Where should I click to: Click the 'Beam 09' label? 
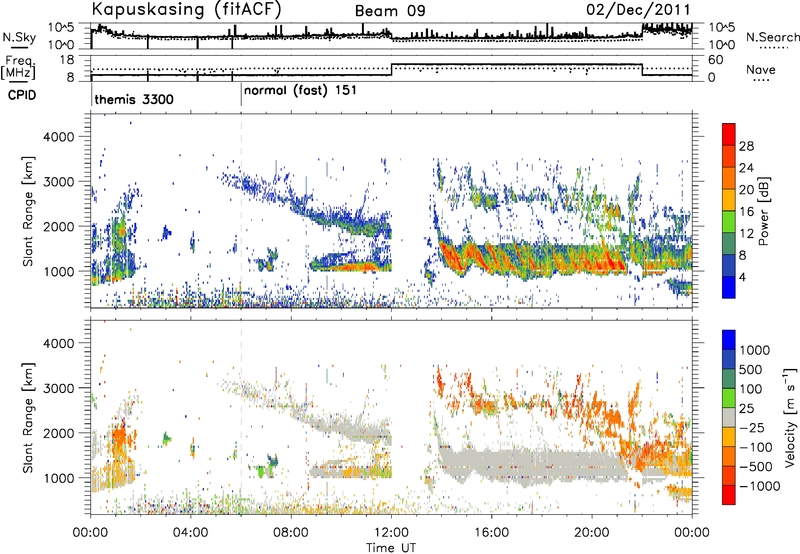pyautogui.click(x=390, y=11)
